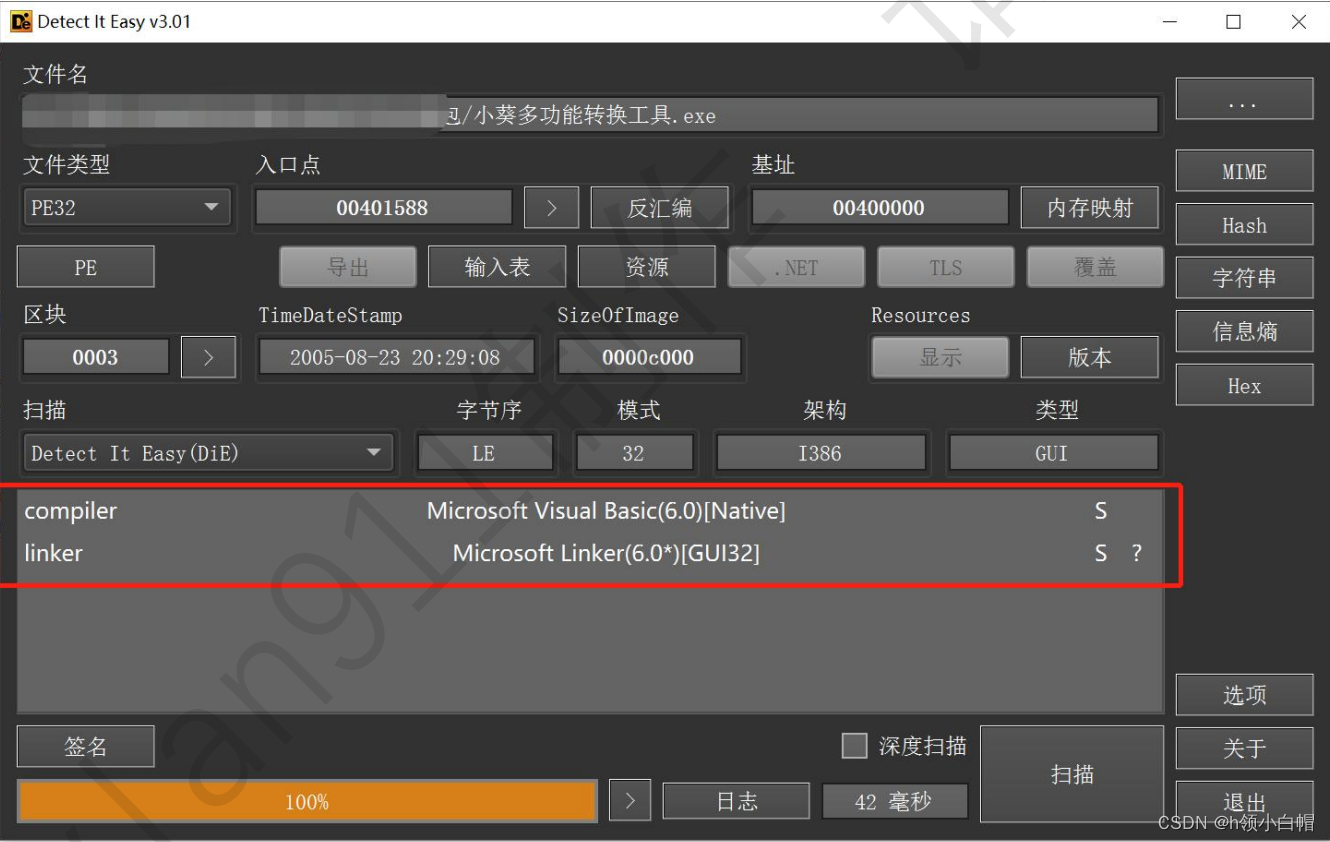Open the Hash button

(1244, 225)
